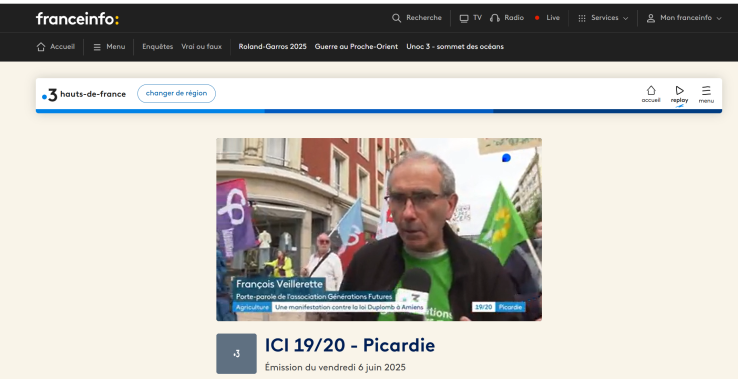Image resolution: width=738 pixels, height=379 pixels.
Task: Expand the Mon franceinfo dropdown chevron
Action: tap(719, 18)
